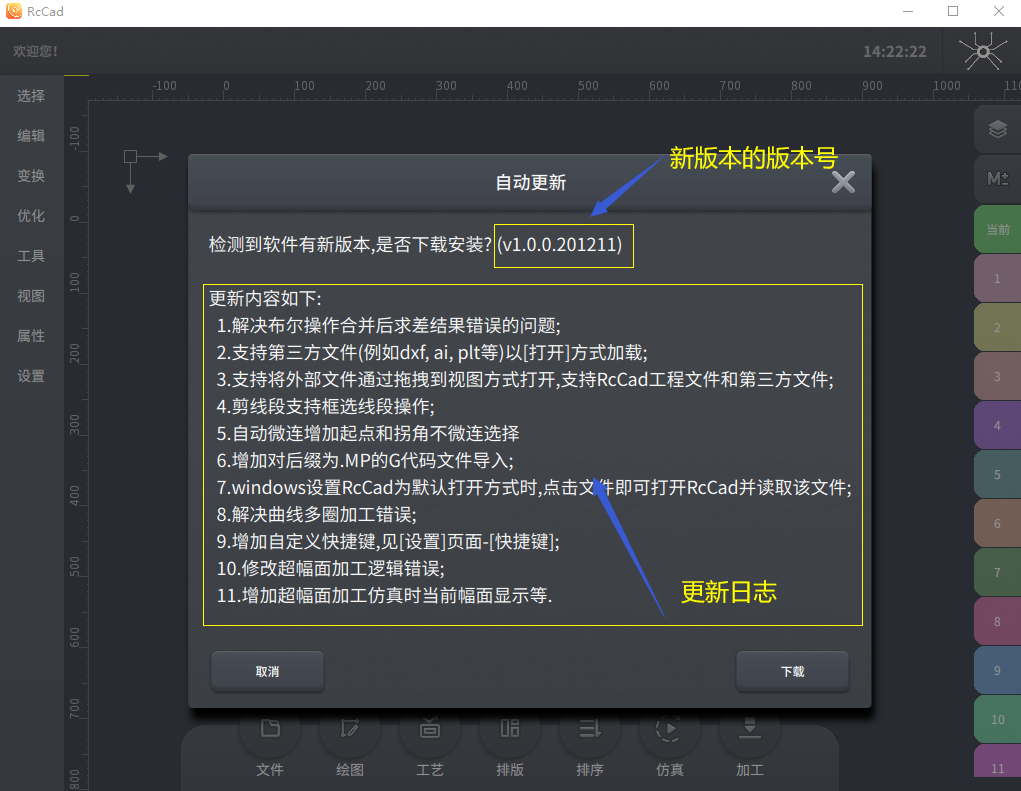The width and height of the screenshot is (1021, 791).
Task: Click the clock showing 14:22:22
Action: [895, 51]
